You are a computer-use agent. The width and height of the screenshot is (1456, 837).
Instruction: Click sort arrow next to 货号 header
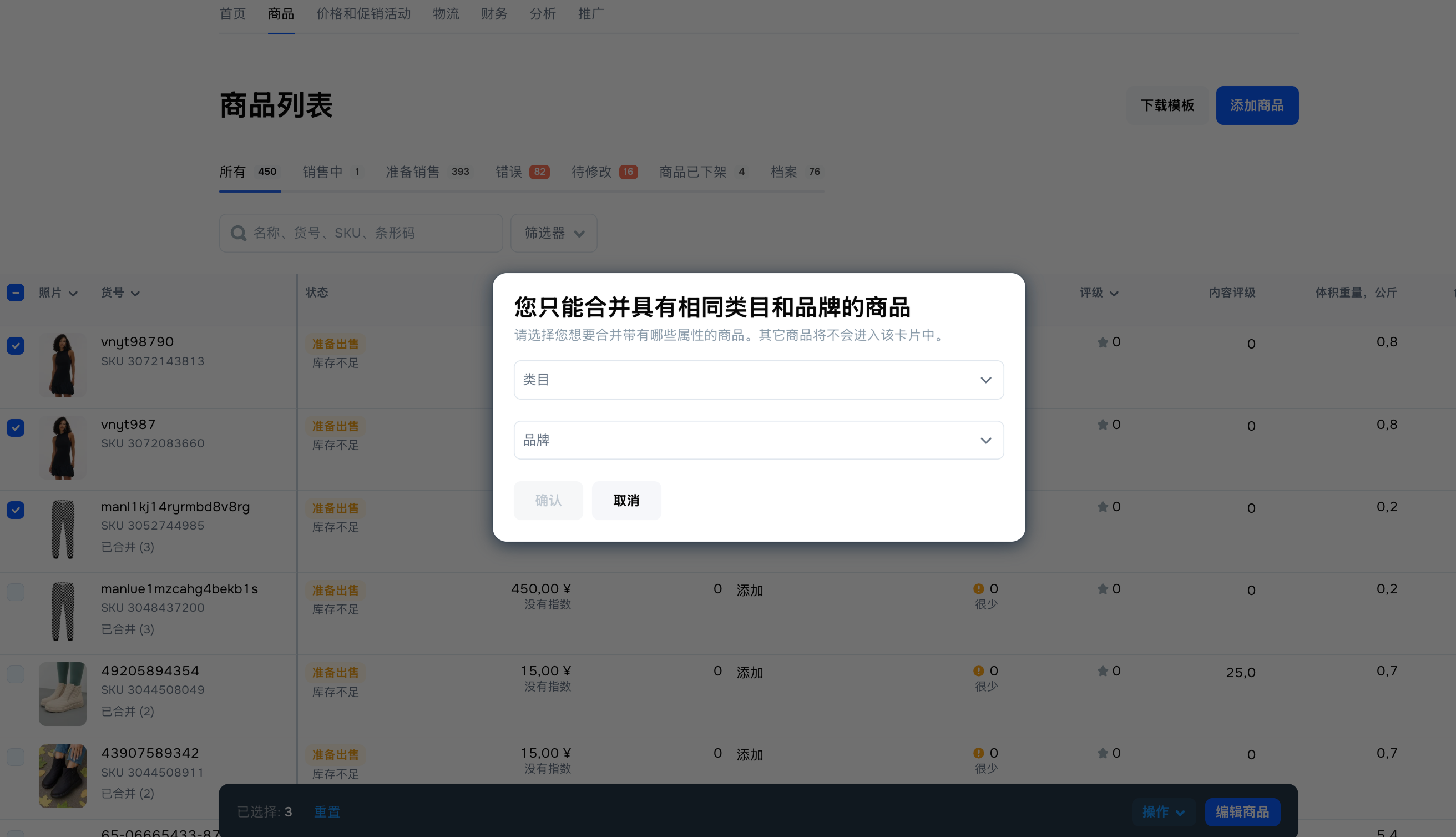click(135, 294)
